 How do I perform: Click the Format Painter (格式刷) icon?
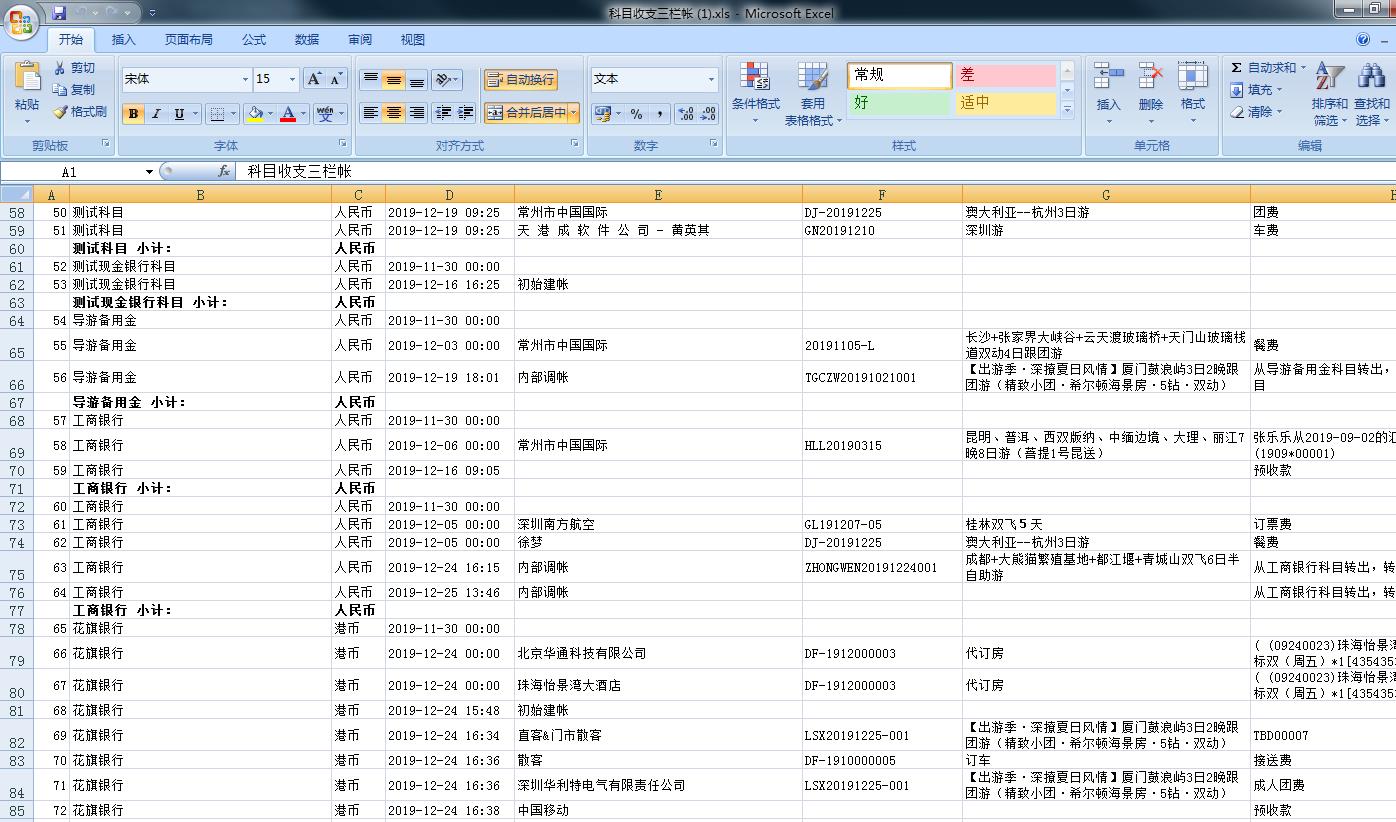tap(61, 112)
